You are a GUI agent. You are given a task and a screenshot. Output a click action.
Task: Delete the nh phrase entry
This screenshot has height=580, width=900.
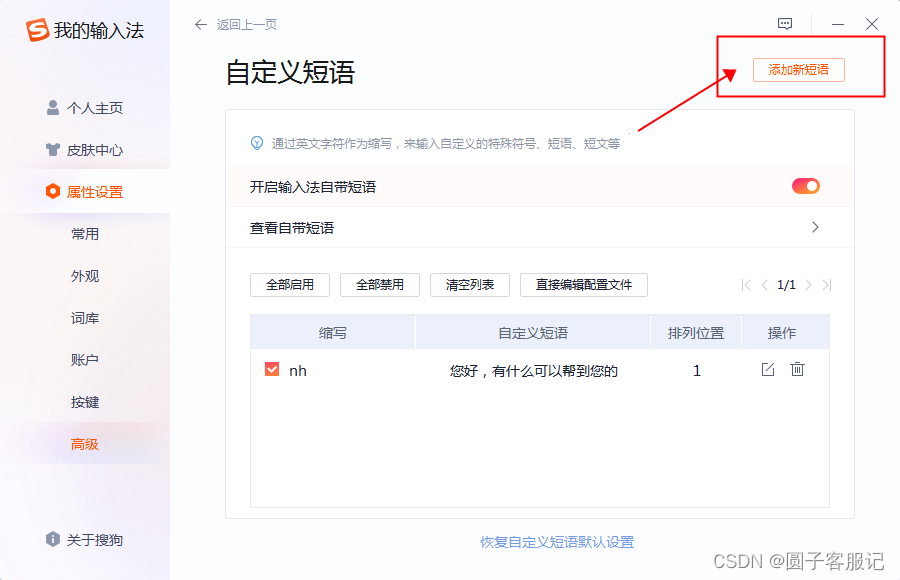point(797,369)
